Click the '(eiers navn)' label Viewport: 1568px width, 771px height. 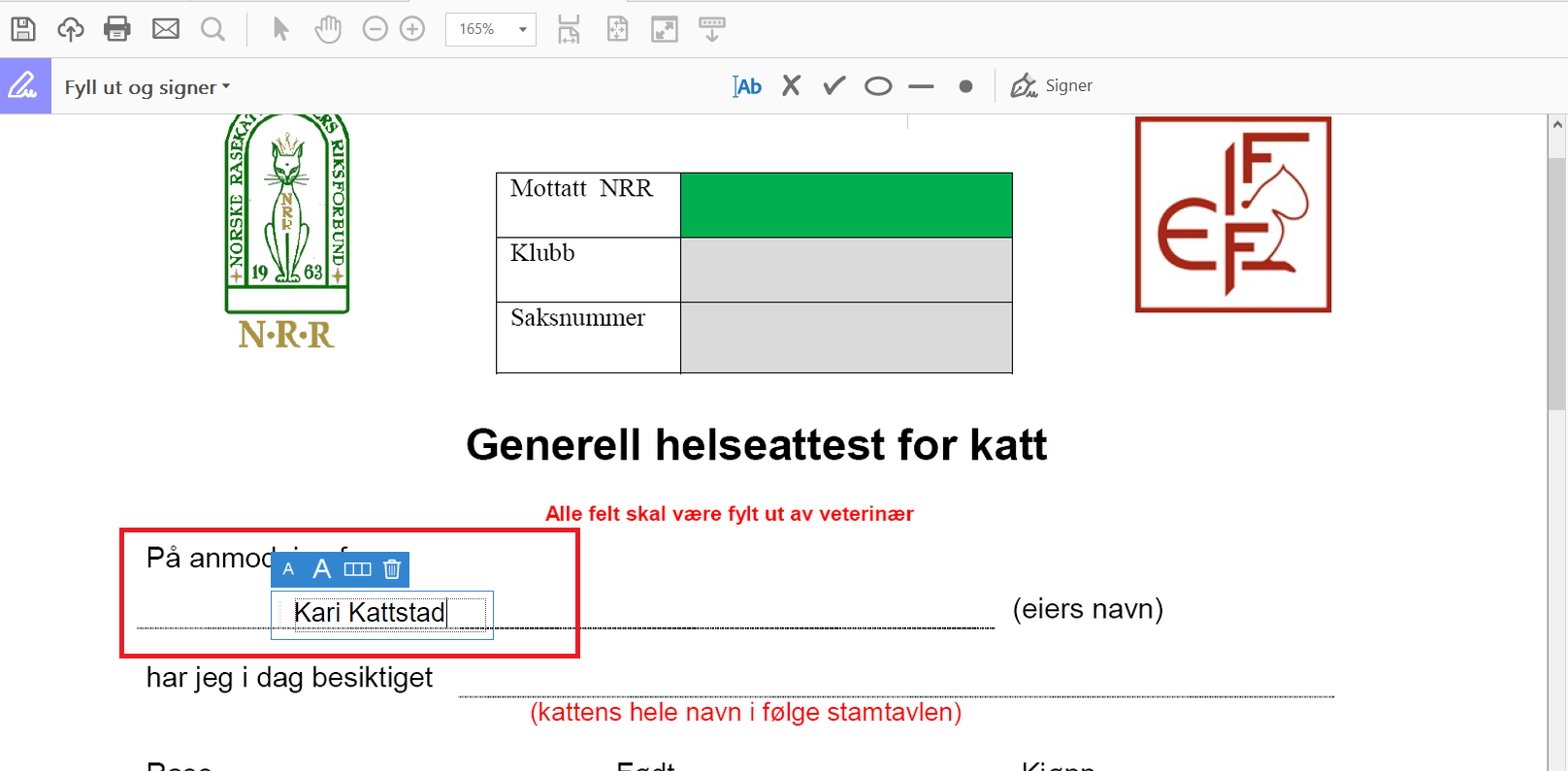point(1088,609)
